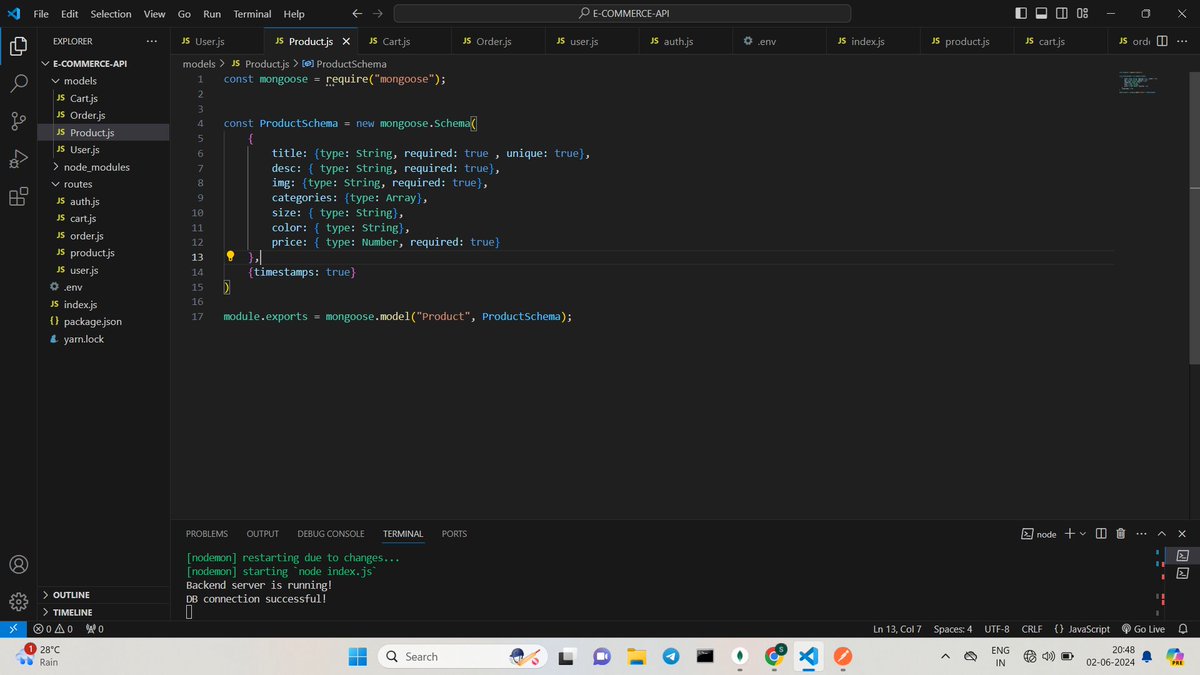The image size is (1200, 675).
Task: Go to line via Ln 13, Col 7
Action: pyautogui.click(x=897, y=629)
